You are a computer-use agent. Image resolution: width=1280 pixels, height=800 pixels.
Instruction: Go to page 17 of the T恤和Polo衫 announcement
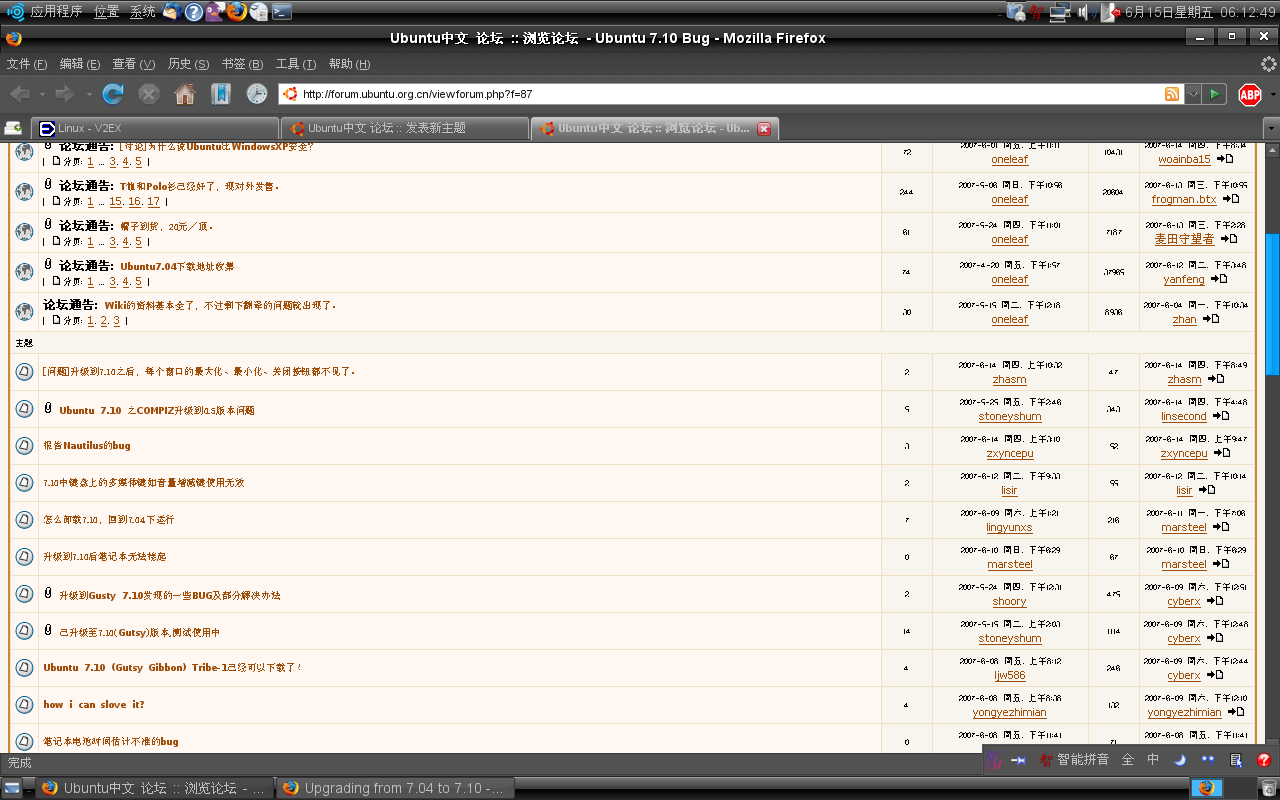coord(153,201)
